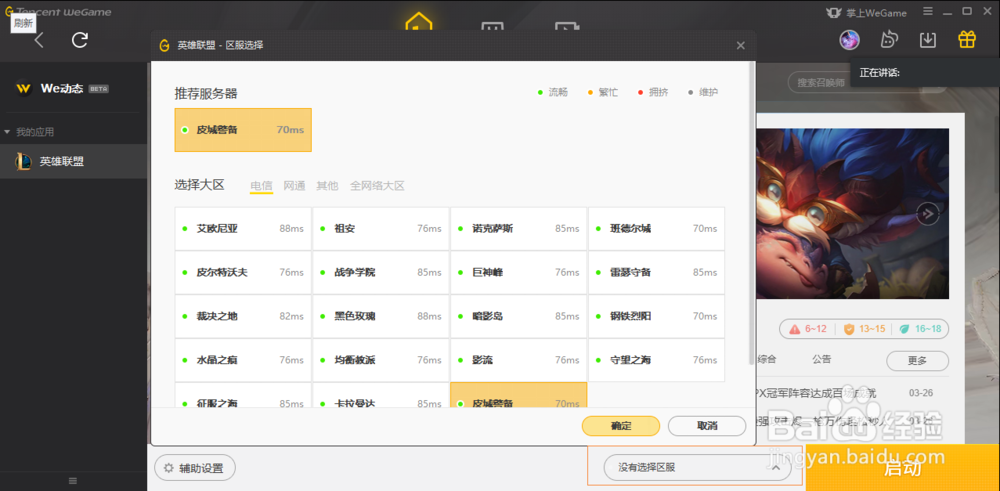Select server 水晶之痕
This screenshot has height=491, width=1000.
243,360
